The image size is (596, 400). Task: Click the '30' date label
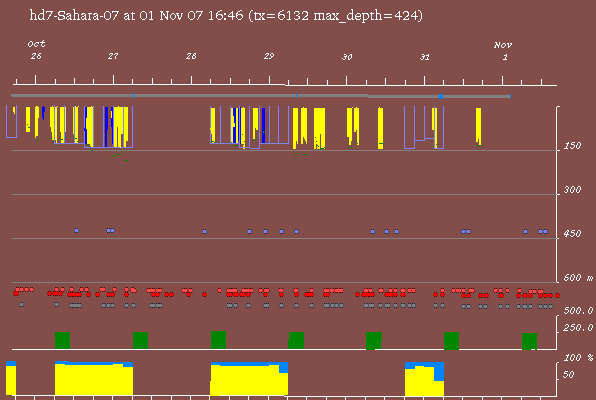click(347, 57)
